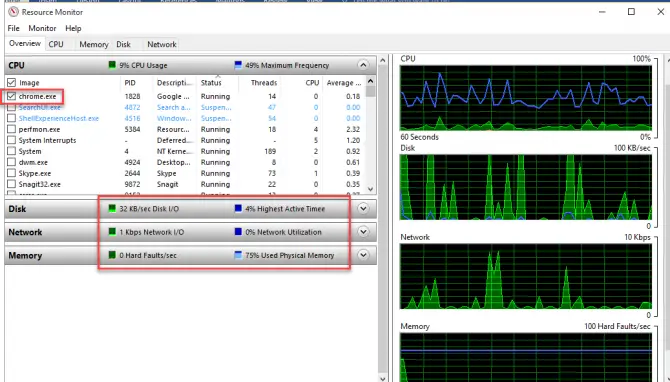Image resolution: width=670 pixels, height=382 pixels.
Task: Expand the Network section chevron
Action: (363, 232)
